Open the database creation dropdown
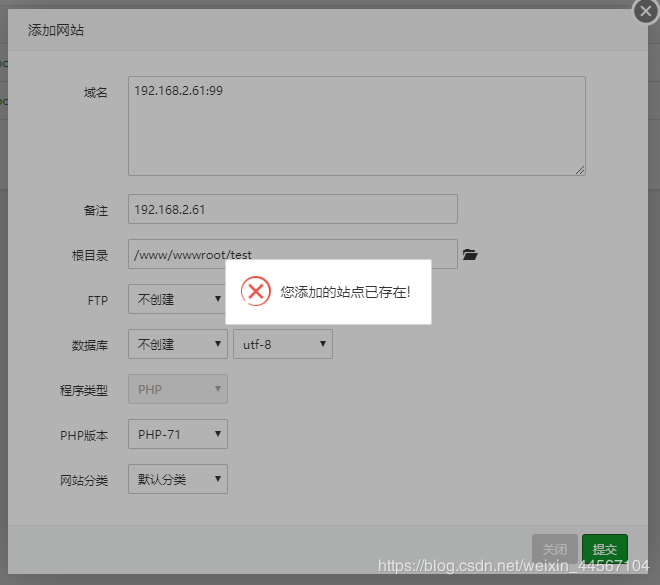 (178, 344)
